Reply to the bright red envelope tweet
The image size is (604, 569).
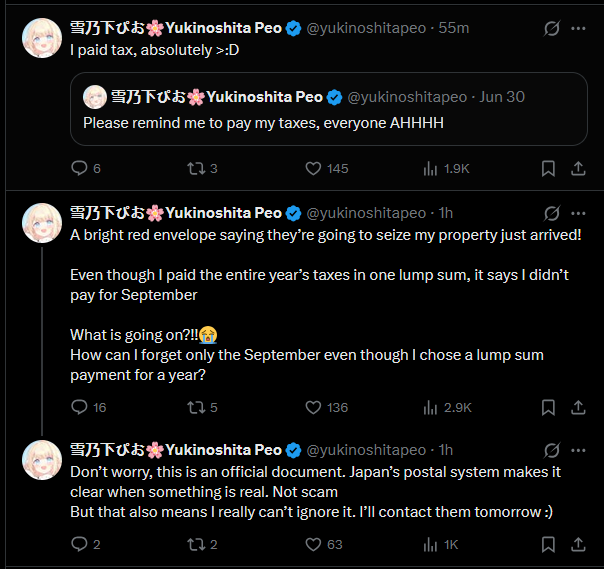[80, 407]
